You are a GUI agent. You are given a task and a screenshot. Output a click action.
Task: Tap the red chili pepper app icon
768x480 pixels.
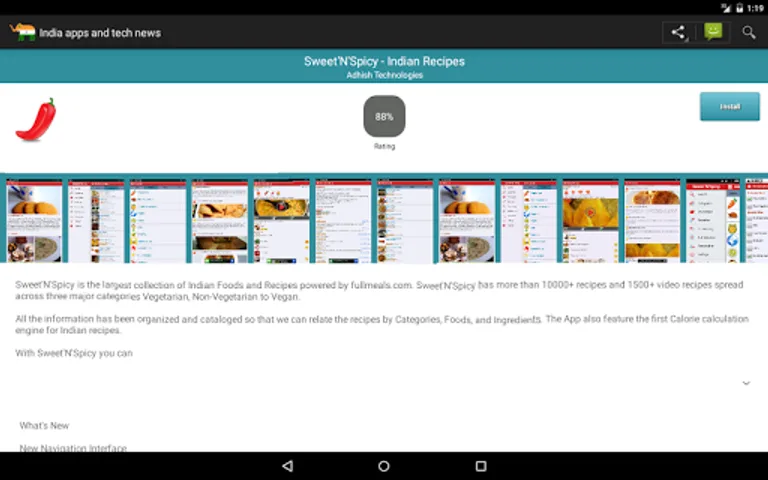36,120
